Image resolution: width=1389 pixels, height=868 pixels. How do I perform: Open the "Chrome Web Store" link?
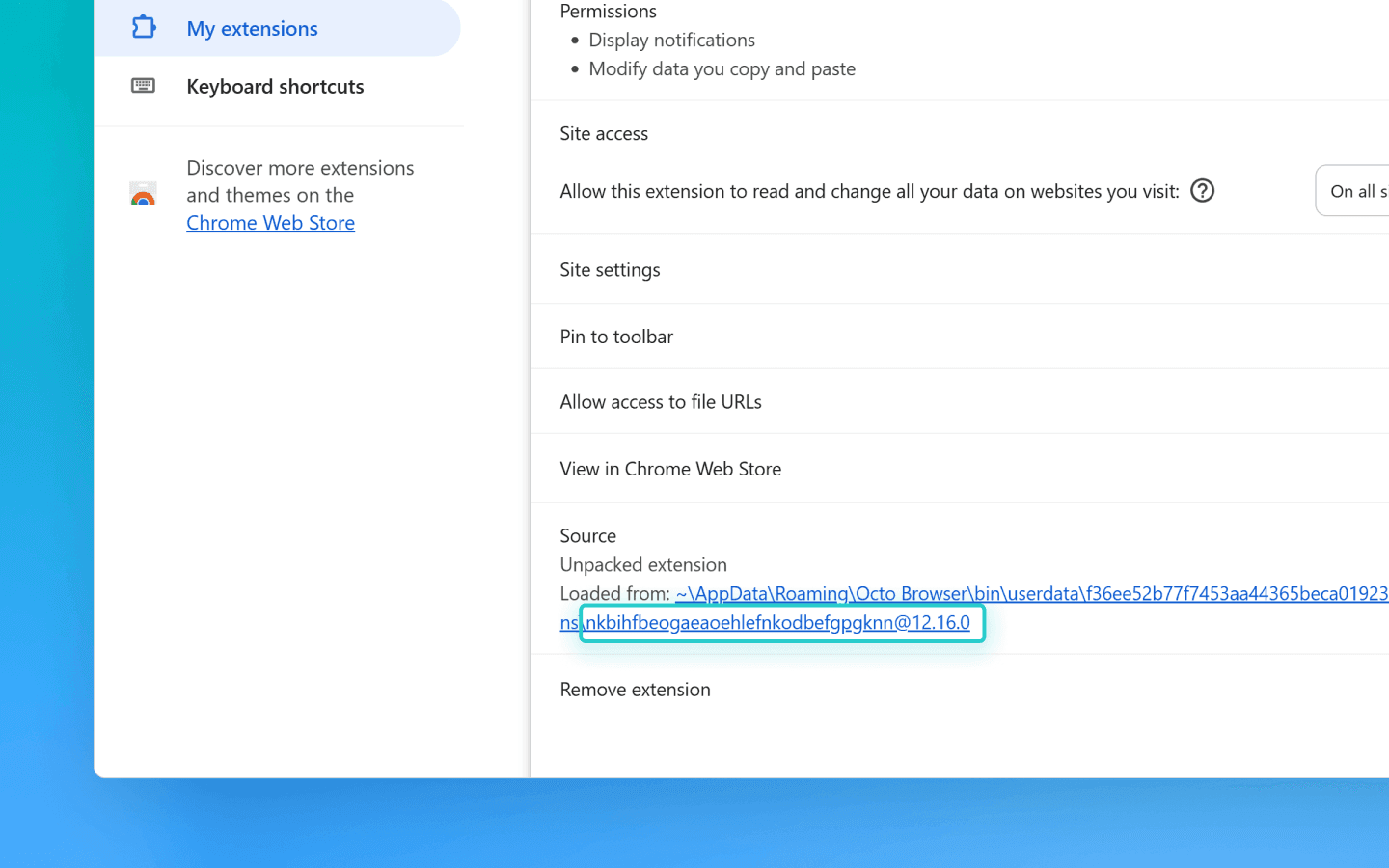point(270,222)
